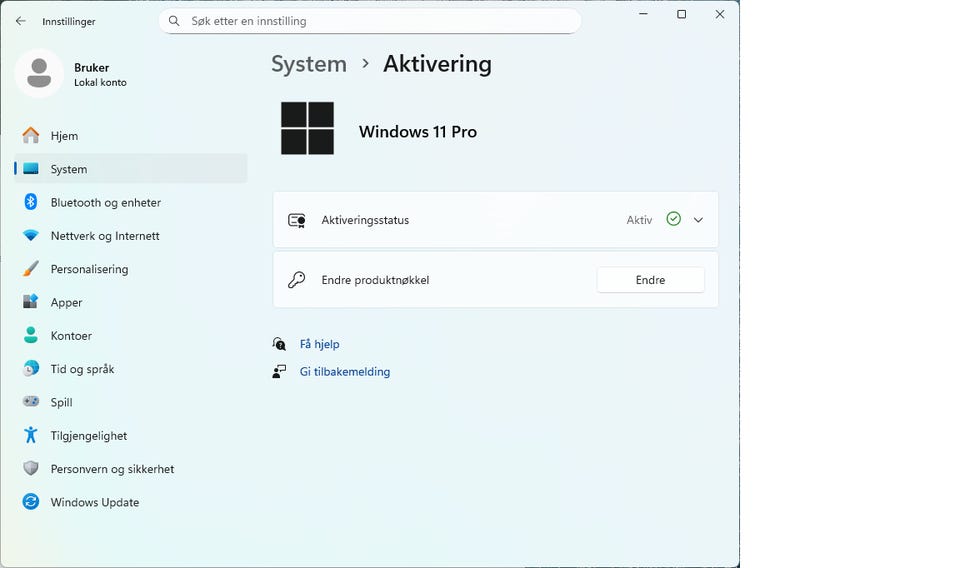
Task: Click the Windows logo beside Windows 11 Pro
Action: pyautogui.click(x=307, y=128)
